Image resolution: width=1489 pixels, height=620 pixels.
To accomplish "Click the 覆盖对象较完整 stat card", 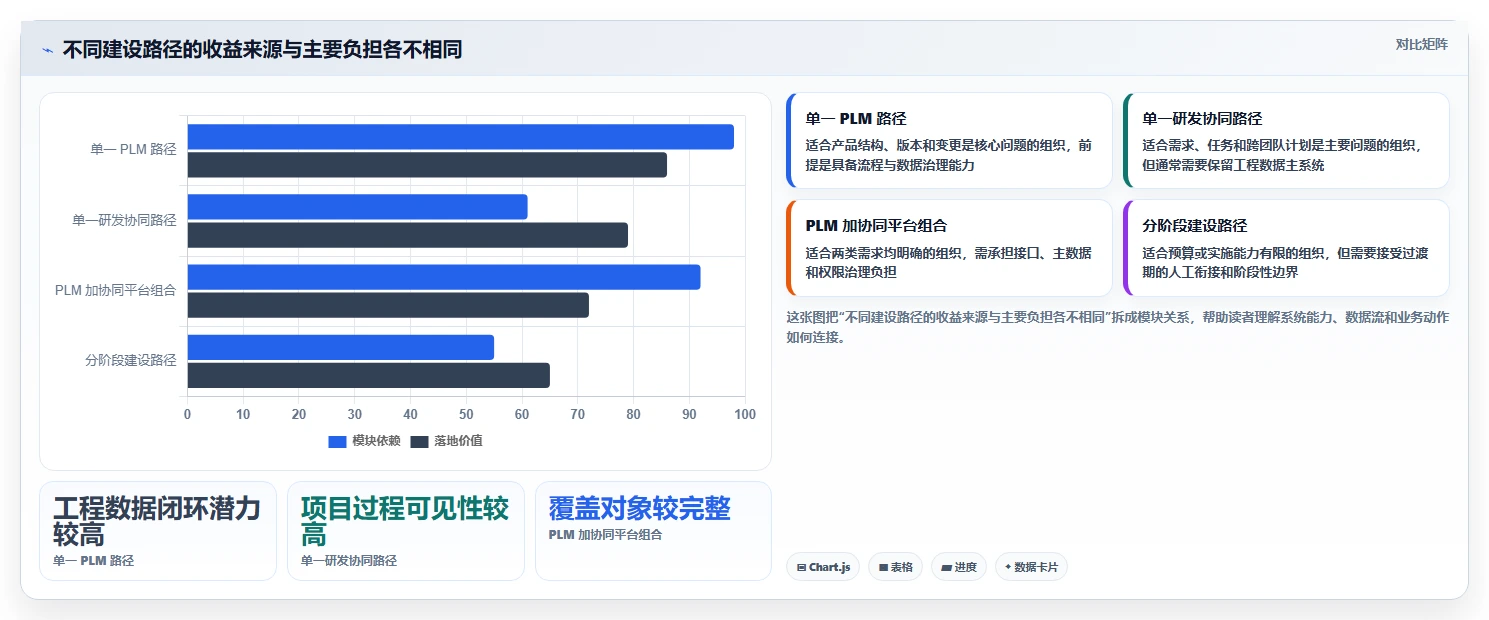I will tap(654, 531).
